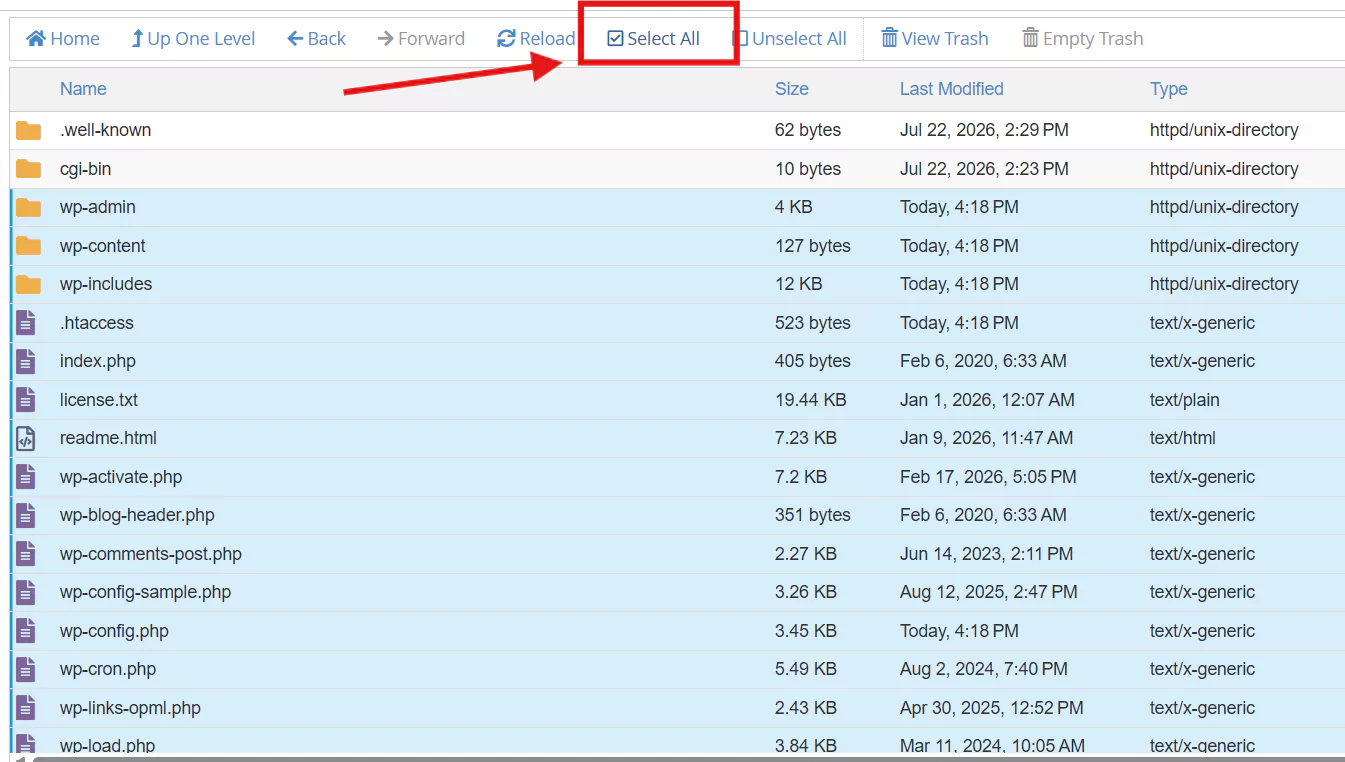Image resolution: width=1345 pixels, height=762 pixels.
Task: Select the cgi-bin folder name
Action: 85,169
